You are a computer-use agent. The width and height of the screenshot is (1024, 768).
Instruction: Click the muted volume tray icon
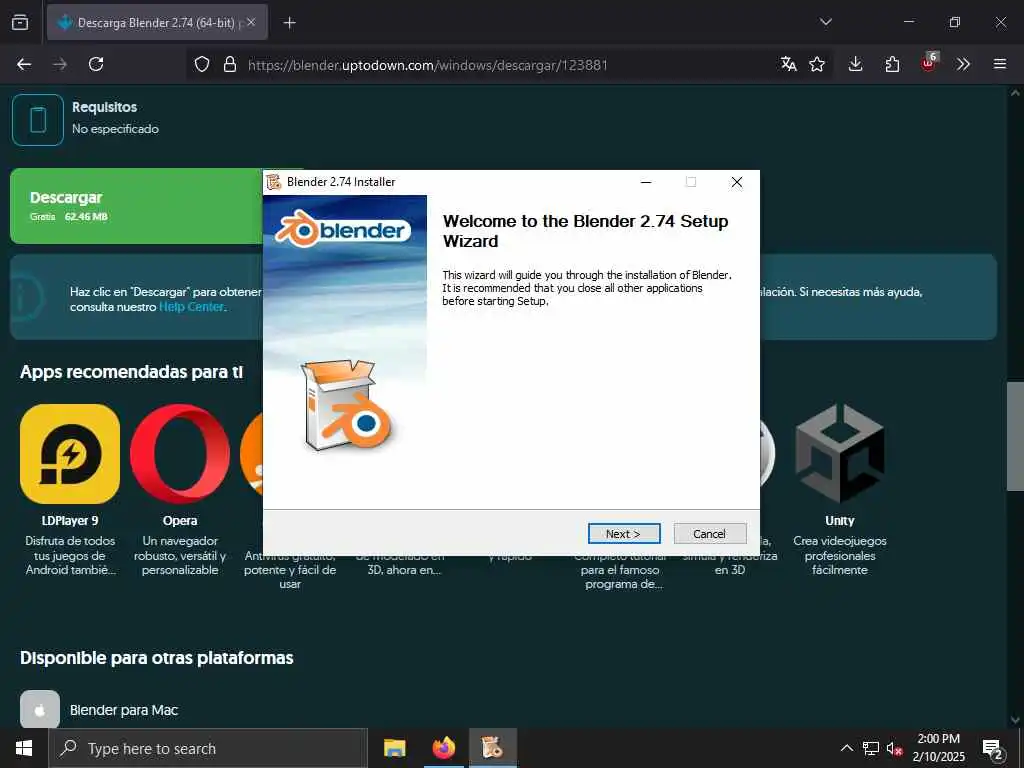pyautogui.click(x=895, y=748)
